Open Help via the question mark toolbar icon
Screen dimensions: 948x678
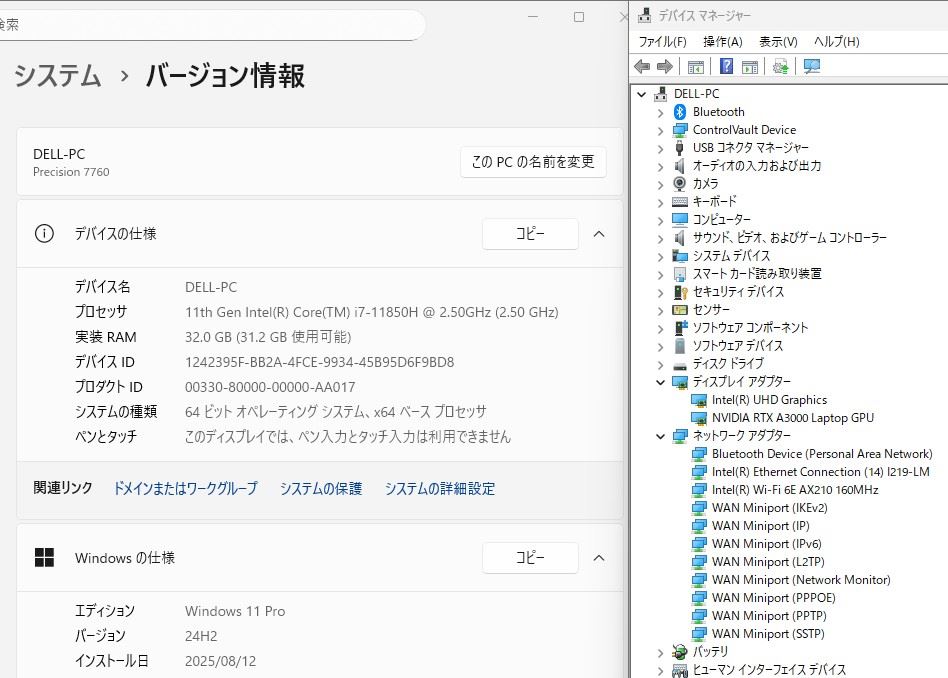(726, 67)
